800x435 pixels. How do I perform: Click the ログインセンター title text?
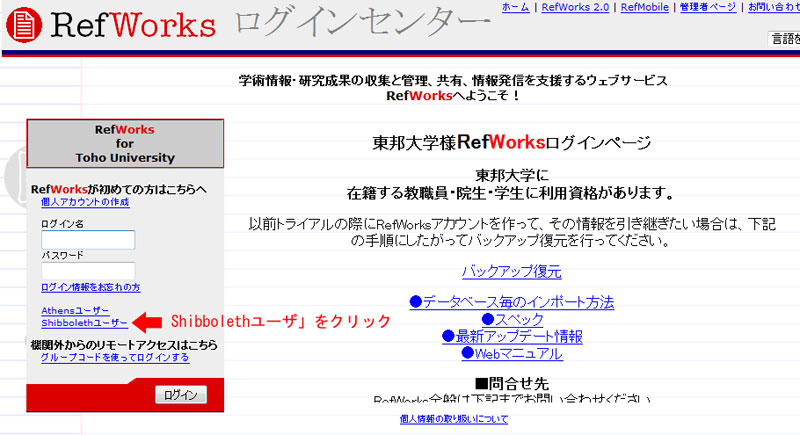[x=362, y=23]
